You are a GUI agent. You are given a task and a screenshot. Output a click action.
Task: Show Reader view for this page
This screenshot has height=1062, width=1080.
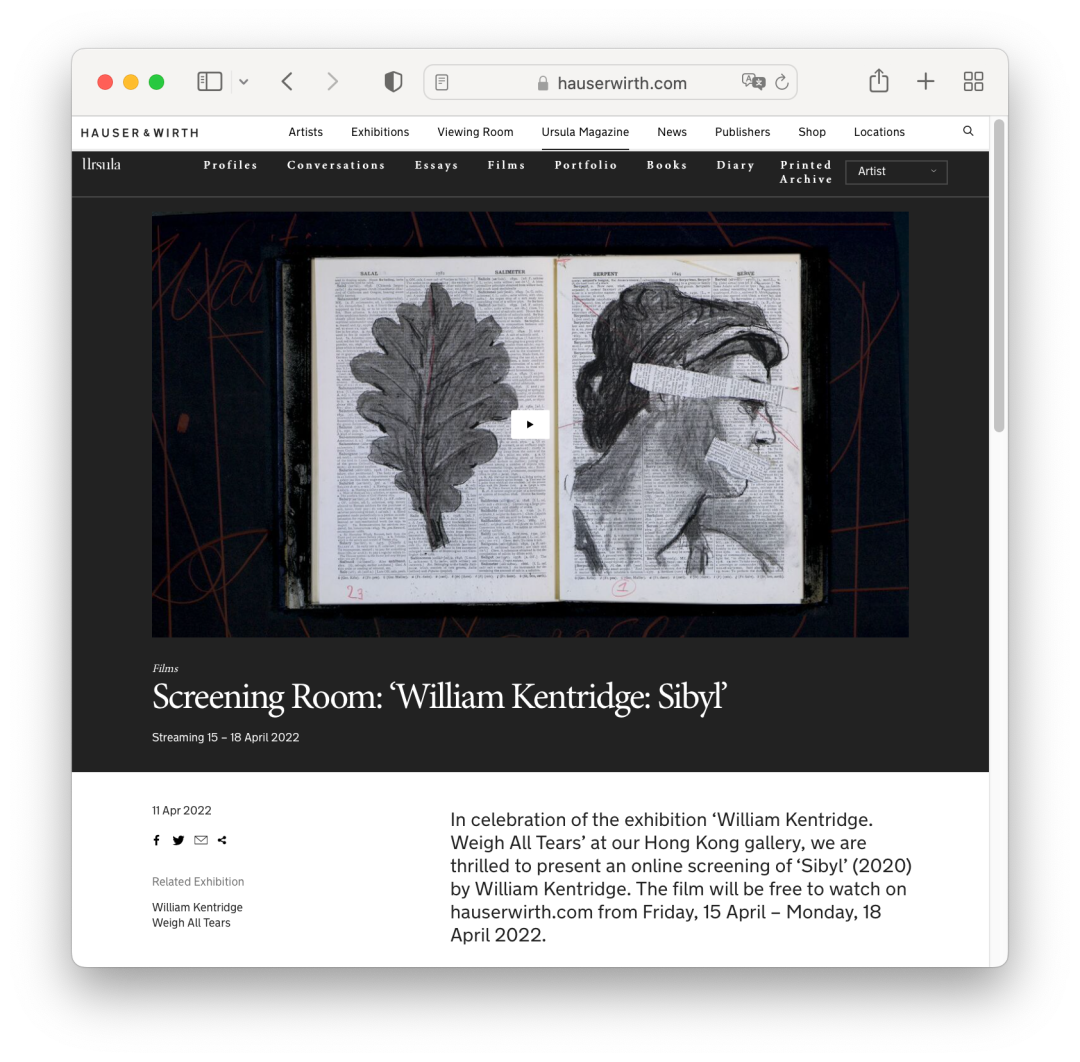[x=442, y=83]
